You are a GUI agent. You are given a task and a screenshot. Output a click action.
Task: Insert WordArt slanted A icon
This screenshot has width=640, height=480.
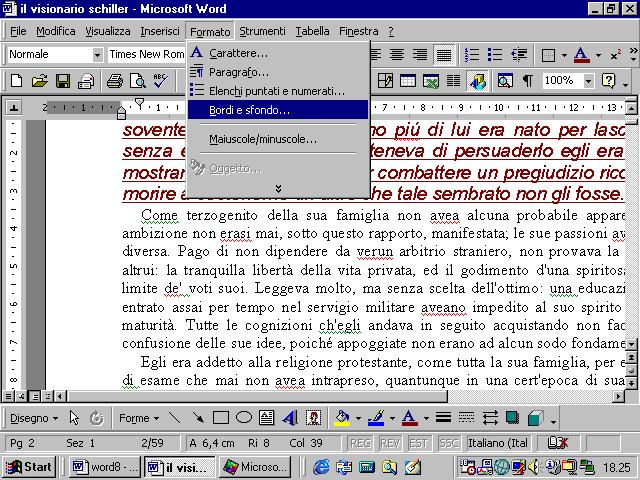[290, 418]
